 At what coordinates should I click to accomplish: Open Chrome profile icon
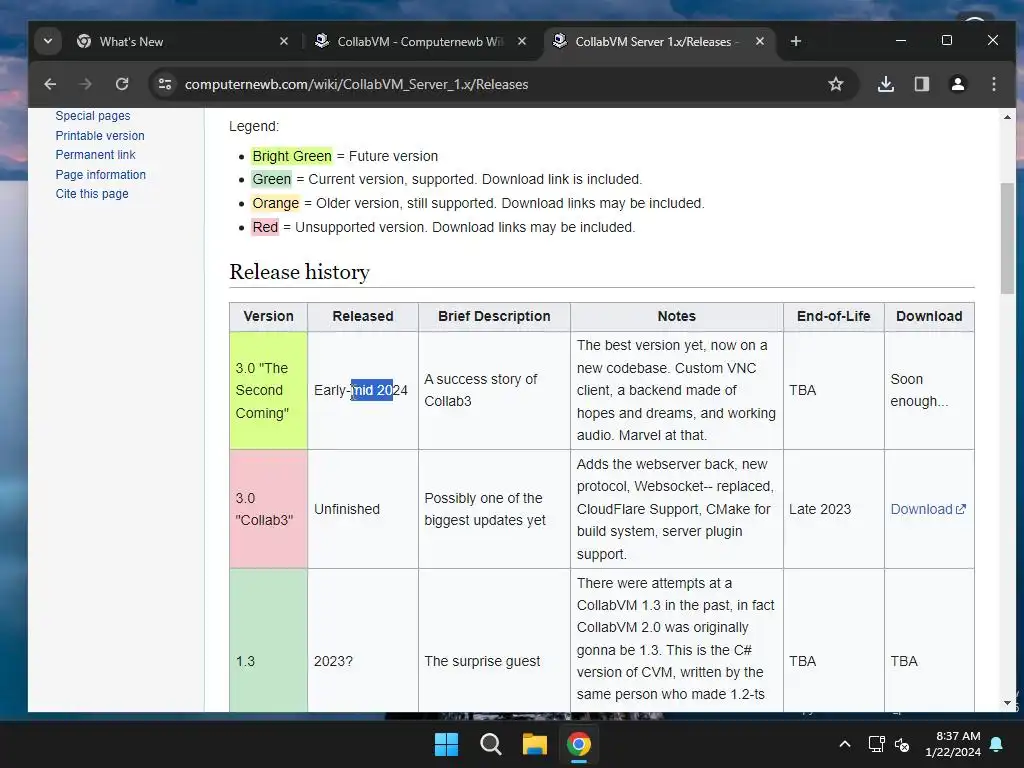pyautogui.click(x=957, y=84)
